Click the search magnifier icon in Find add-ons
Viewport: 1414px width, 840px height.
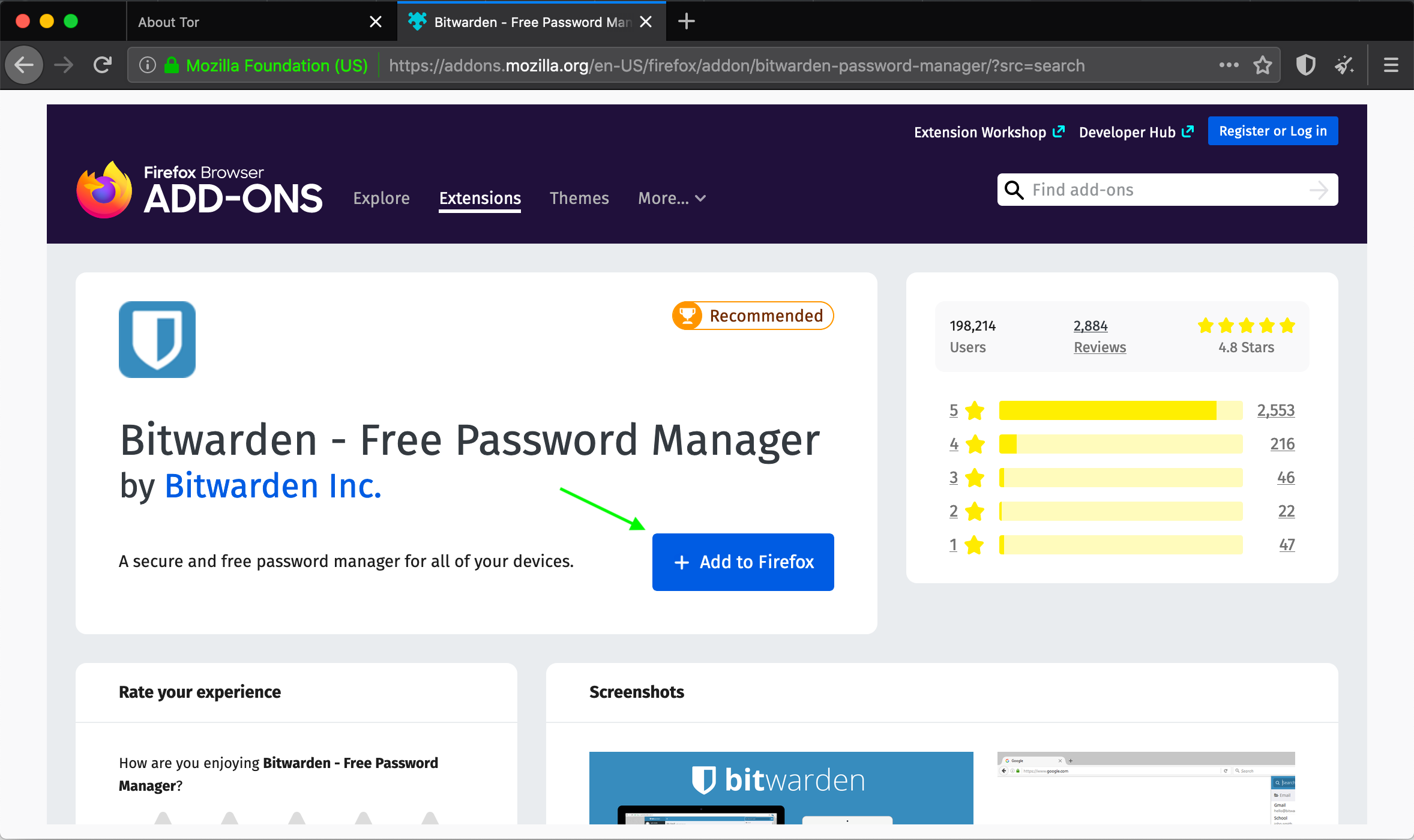pos(1014,190)
